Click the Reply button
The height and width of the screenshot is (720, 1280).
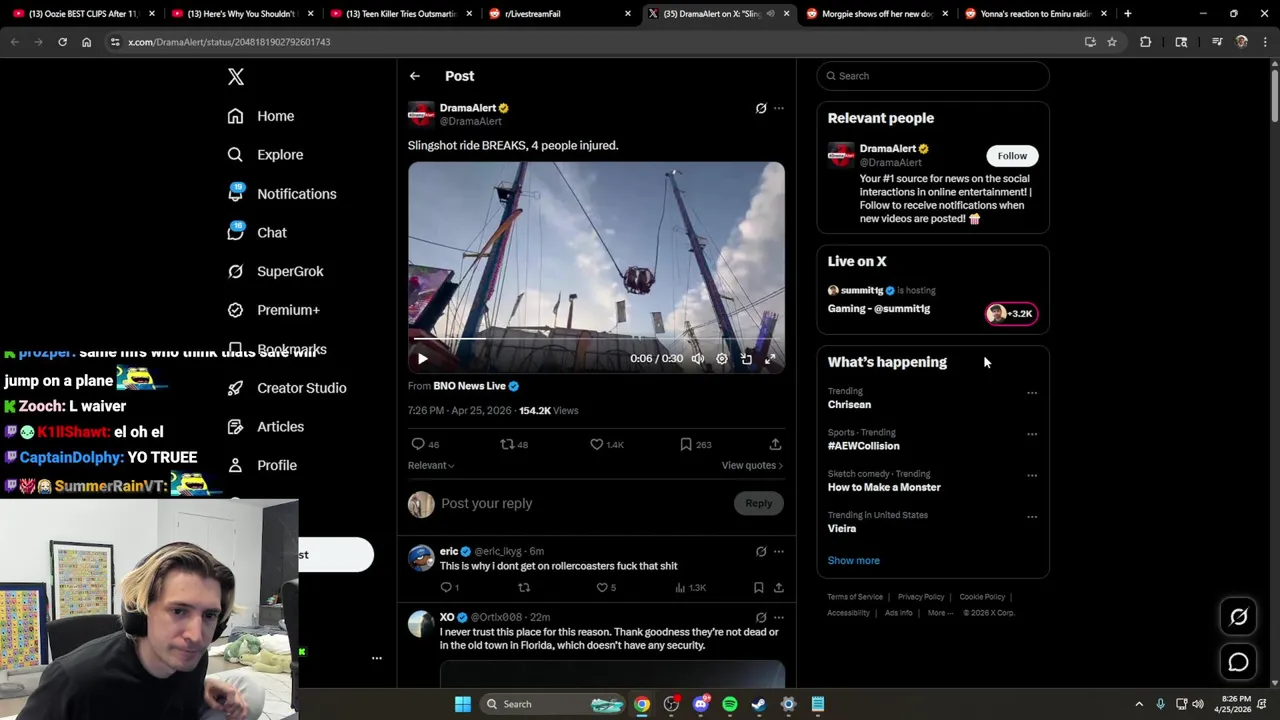[x=758, y=503]
